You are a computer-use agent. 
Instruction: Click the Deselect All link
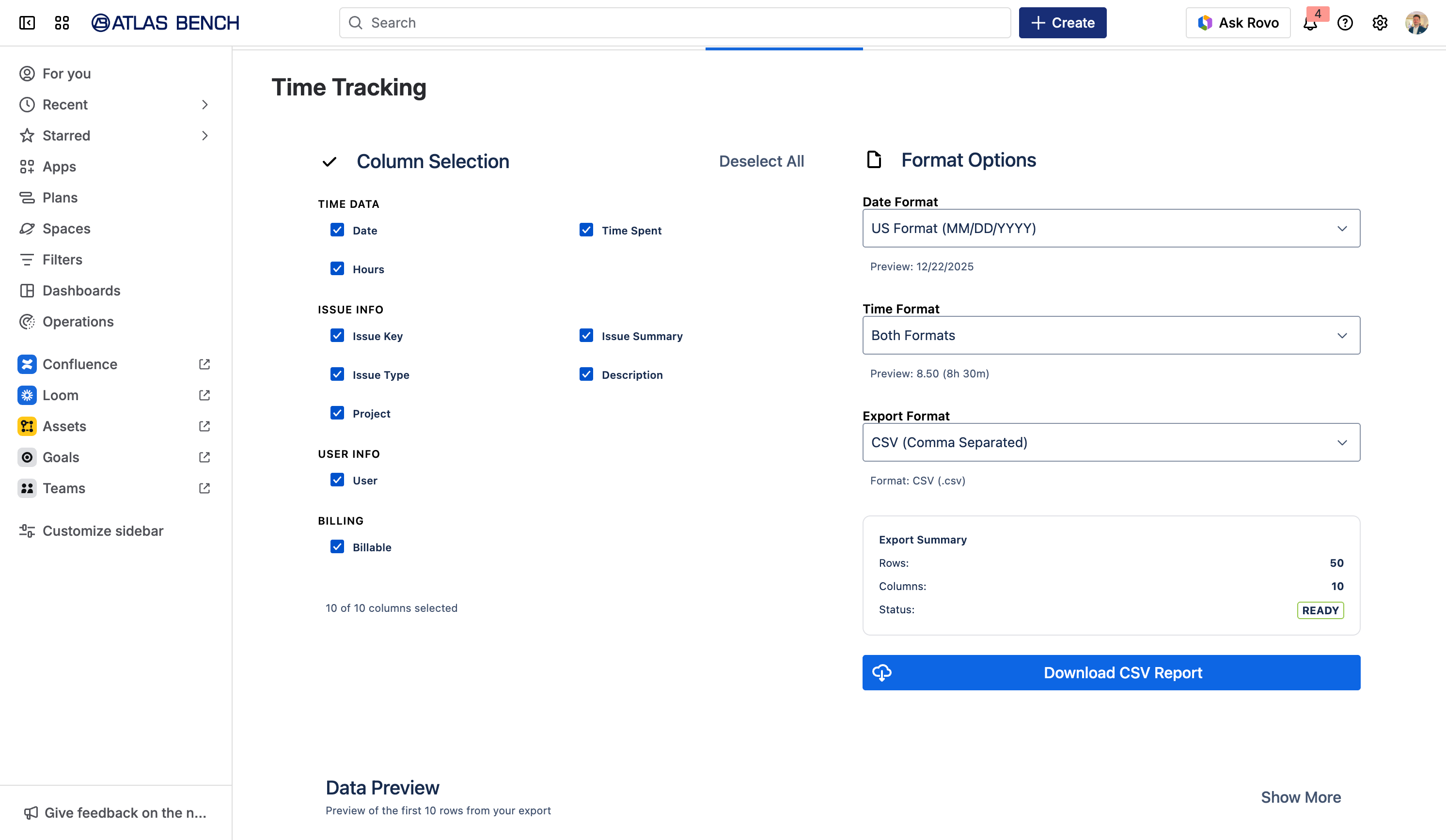pos(761,161)
